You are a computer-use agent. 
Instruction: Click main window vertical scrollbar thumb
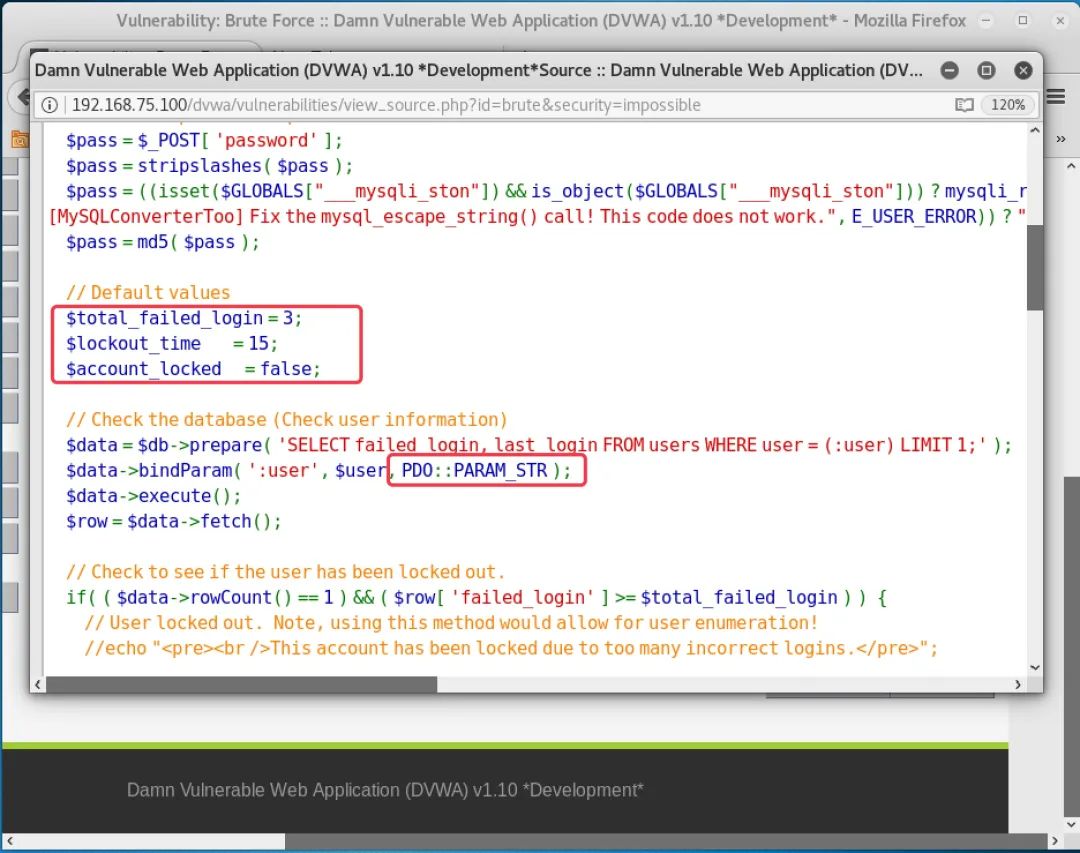pyautogui.click(x=1071, y=645)
